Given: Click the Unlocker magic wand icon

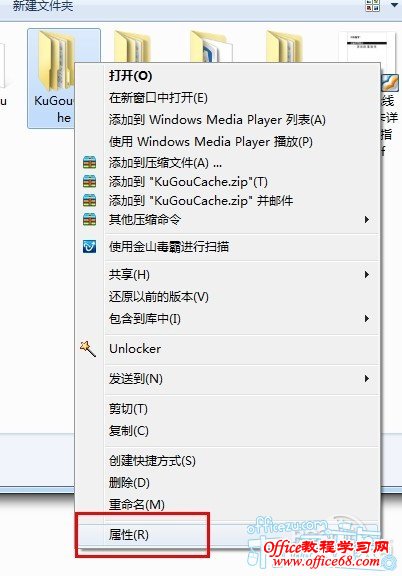Looking at the screenshot, I should 88,349.
